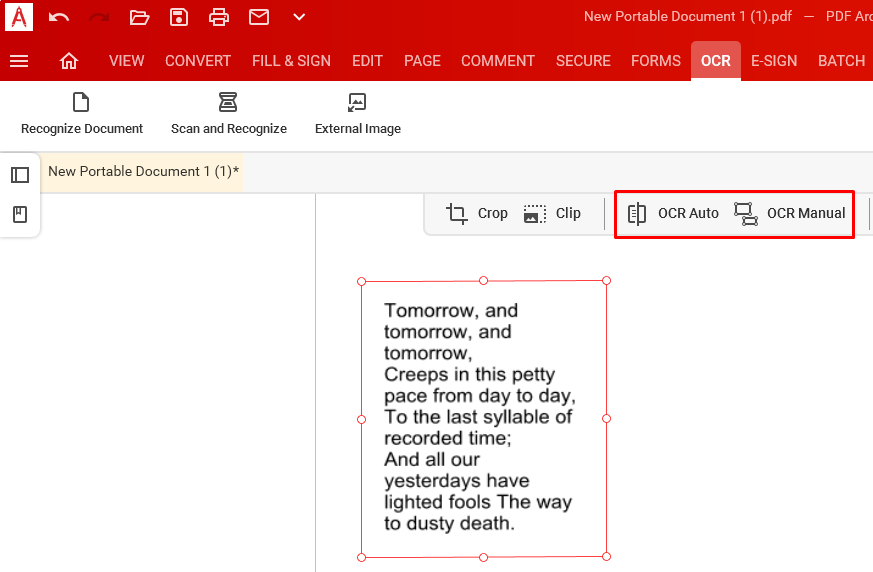Toggle the side panel icon
The height and width of the screenshot is (572, 873).
pos(20,175)
